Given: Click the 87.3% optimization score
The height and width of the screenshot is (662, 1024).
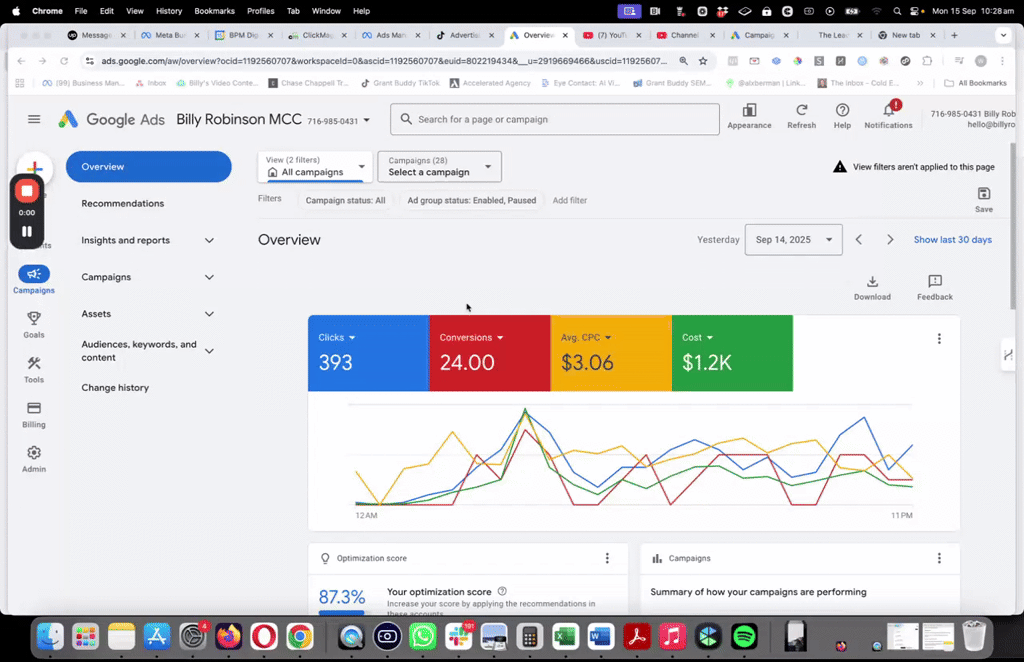Looking at the screenshot, I should click(x=342, y=597).
